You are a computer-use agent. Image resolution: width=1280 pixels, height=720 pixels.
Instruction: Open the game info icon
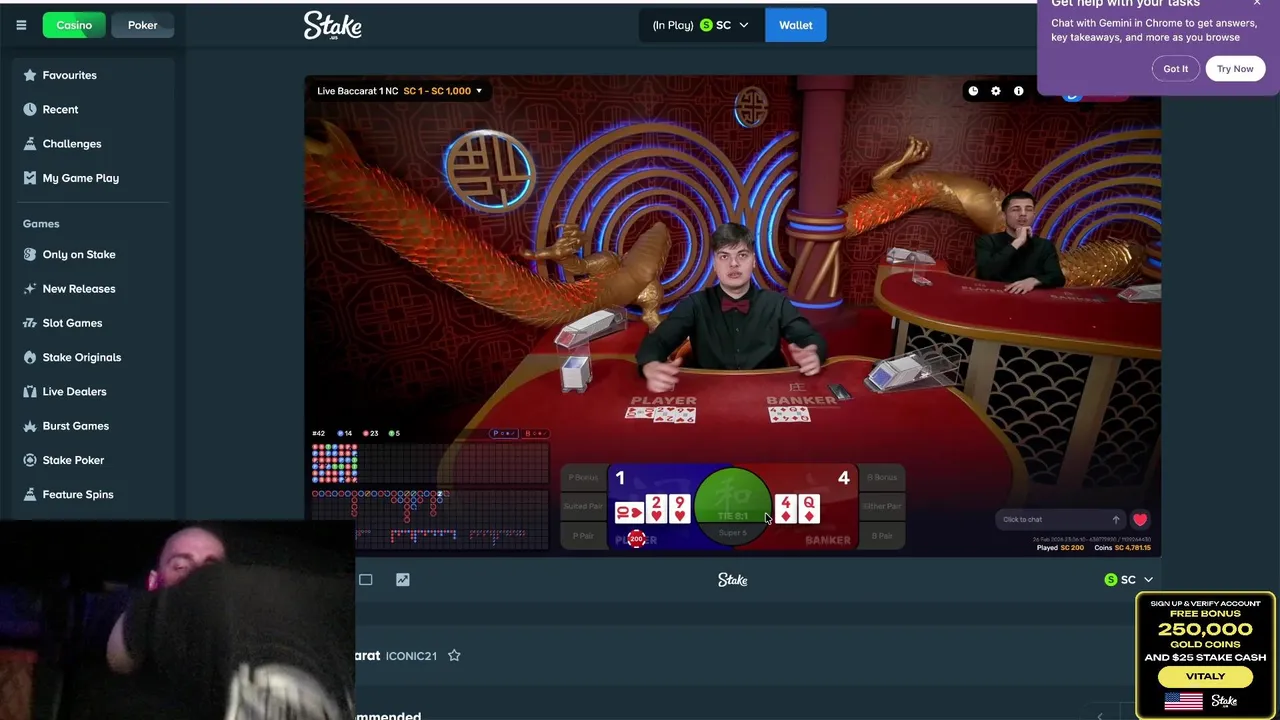(1018, 91)
